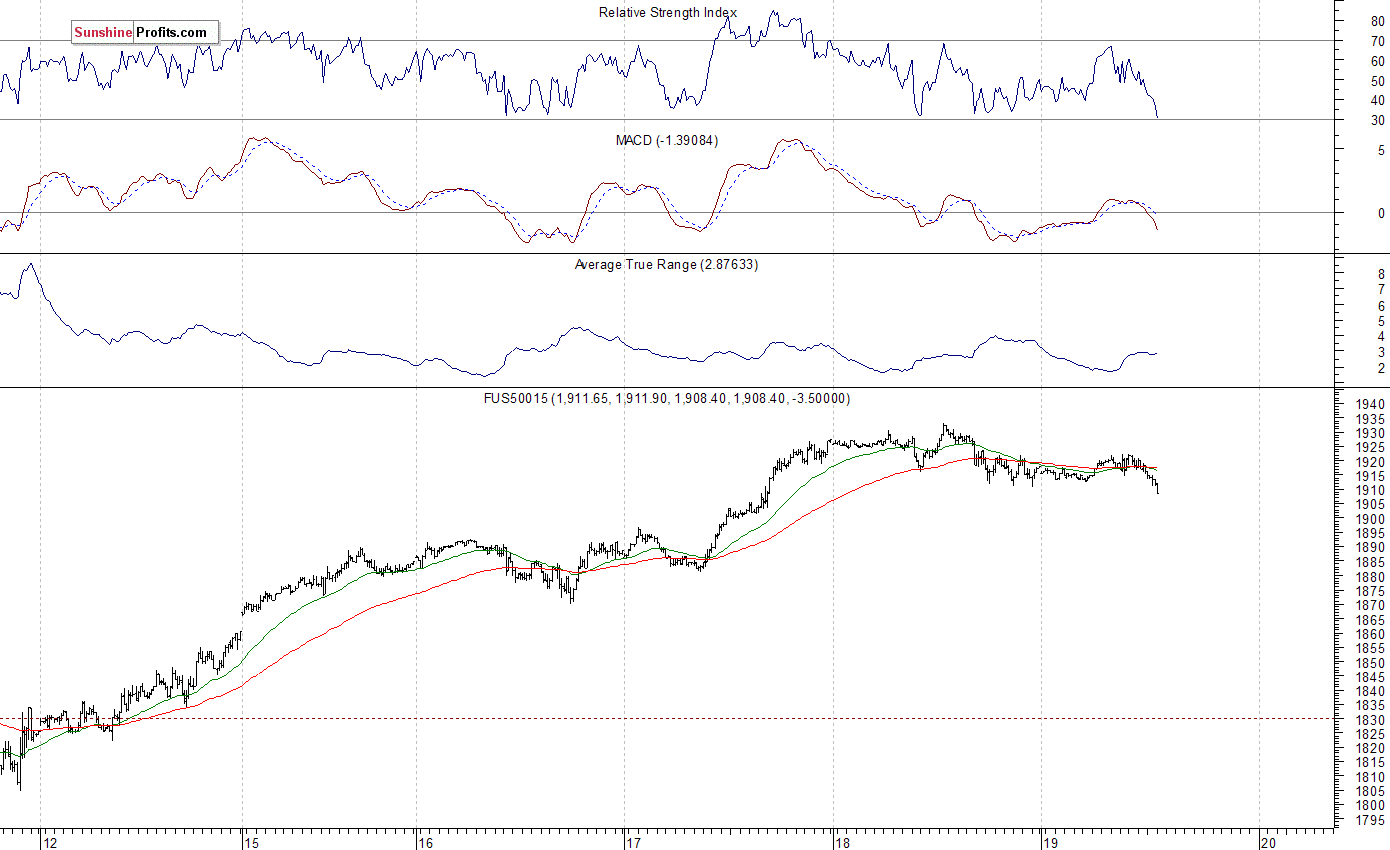Image resolution: width=1390 pixels, height=850 pixels.
Task: Click the 1850 price axis label
Action: point(1370,663)
